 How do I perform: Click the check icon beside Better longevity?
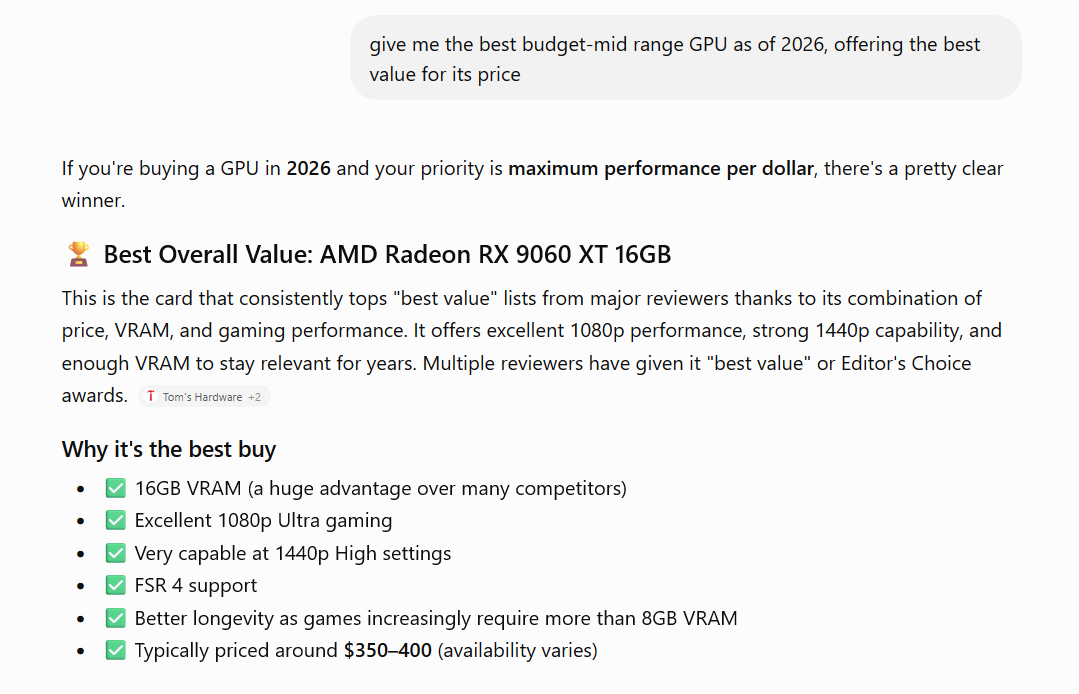[116, 618]
